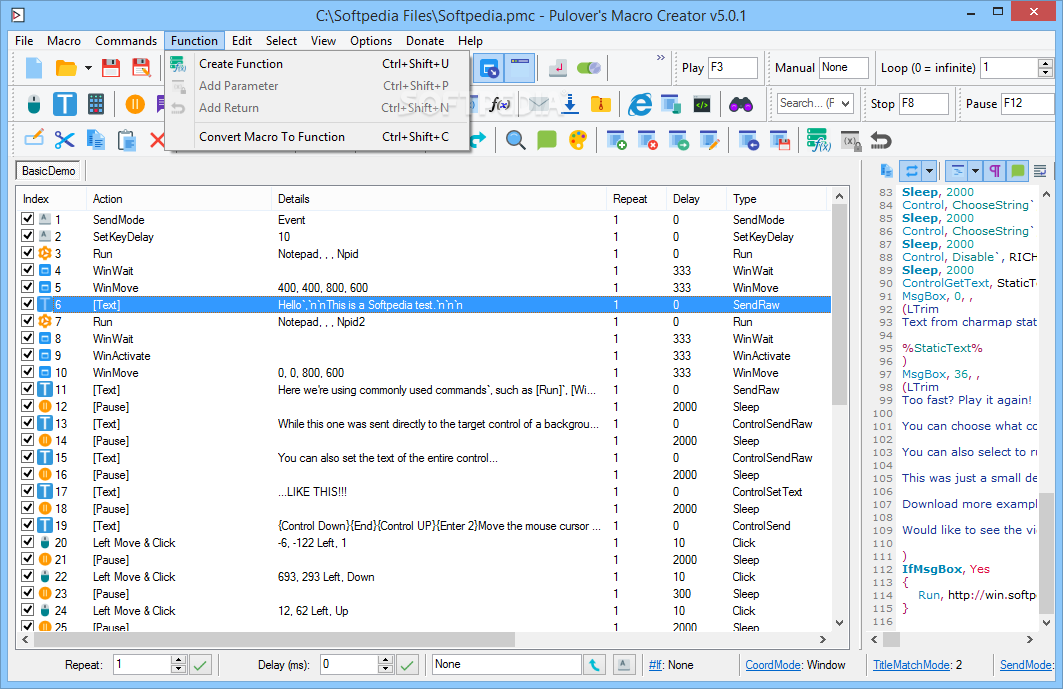This screenshot has width=1063, height=689.
Task: Click the Save As floppy with pencil icon
Action: tap(141, 68)
